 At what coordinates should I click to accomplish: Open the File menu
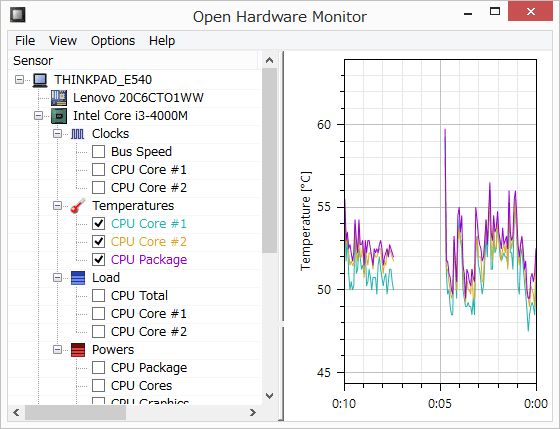(25, 41)
